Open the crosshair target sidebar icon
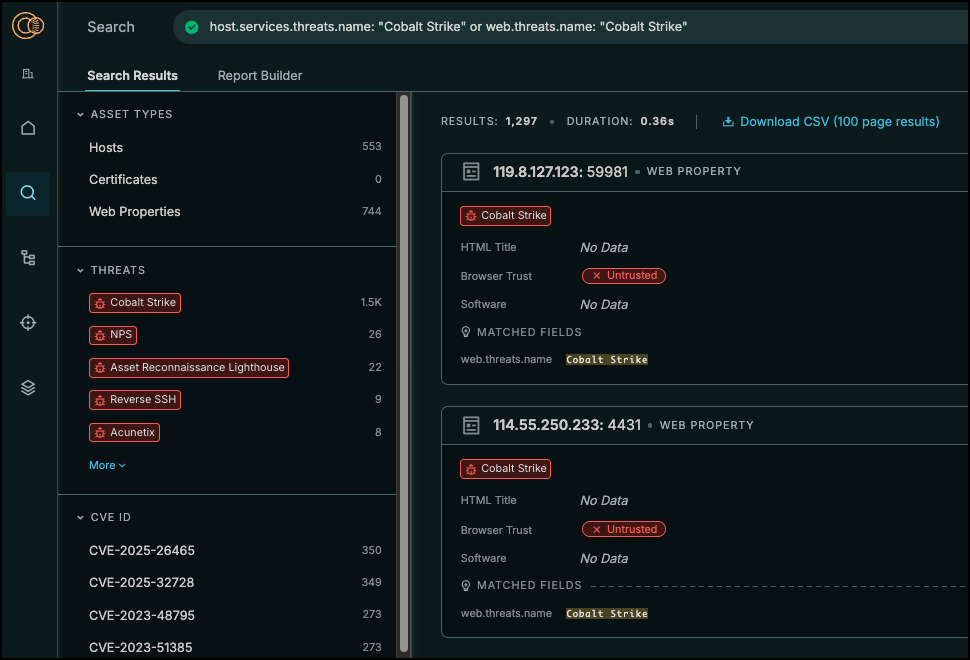The image size is (970, 660). click(x=28, y=322)
